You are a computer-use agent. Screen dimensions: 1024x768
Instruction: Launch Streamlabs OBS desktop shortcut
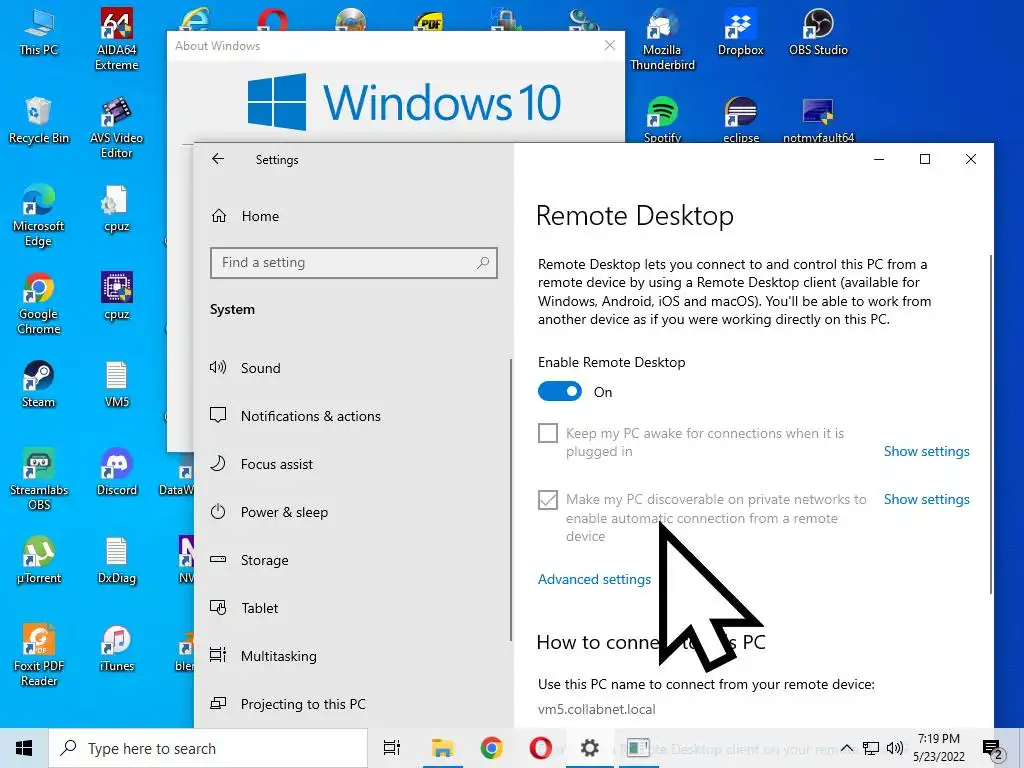pos(39,481)
